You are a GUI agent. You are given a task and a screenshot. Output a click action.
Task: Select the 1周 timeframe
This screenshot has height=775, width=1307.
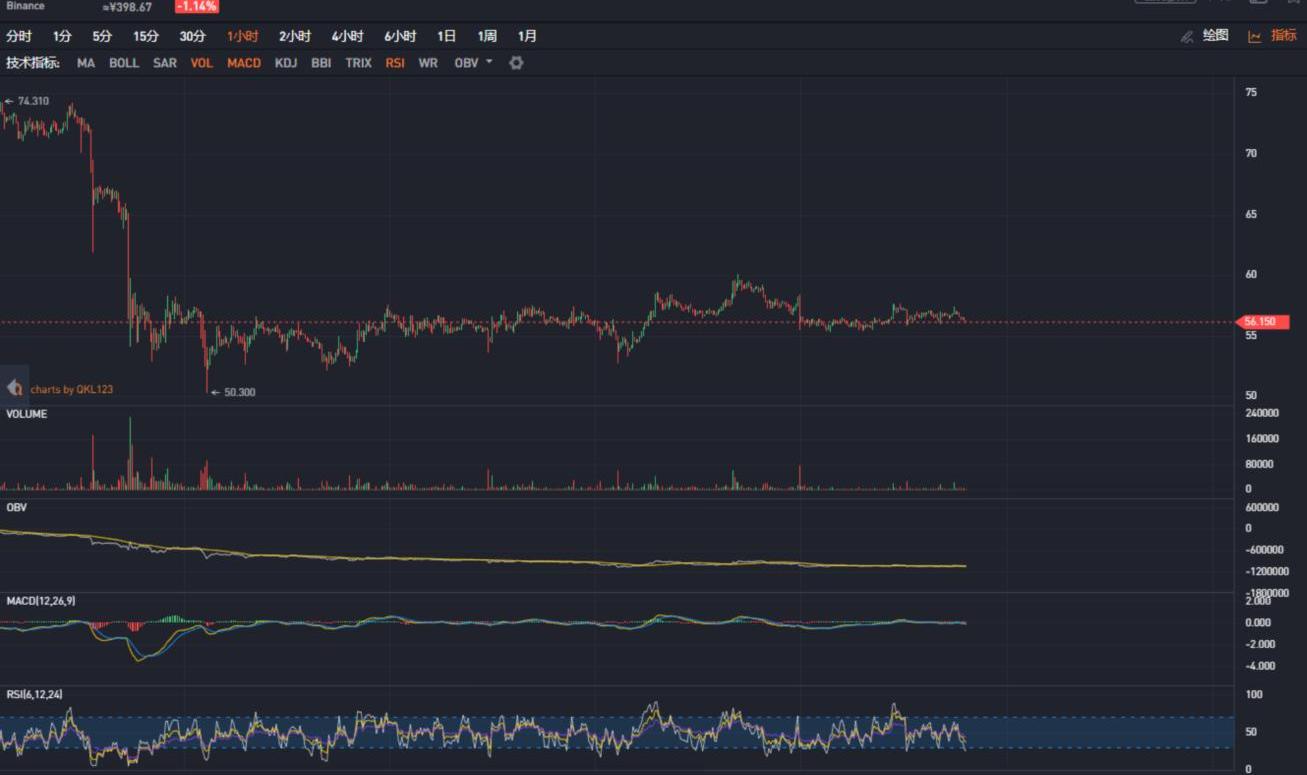487,36
